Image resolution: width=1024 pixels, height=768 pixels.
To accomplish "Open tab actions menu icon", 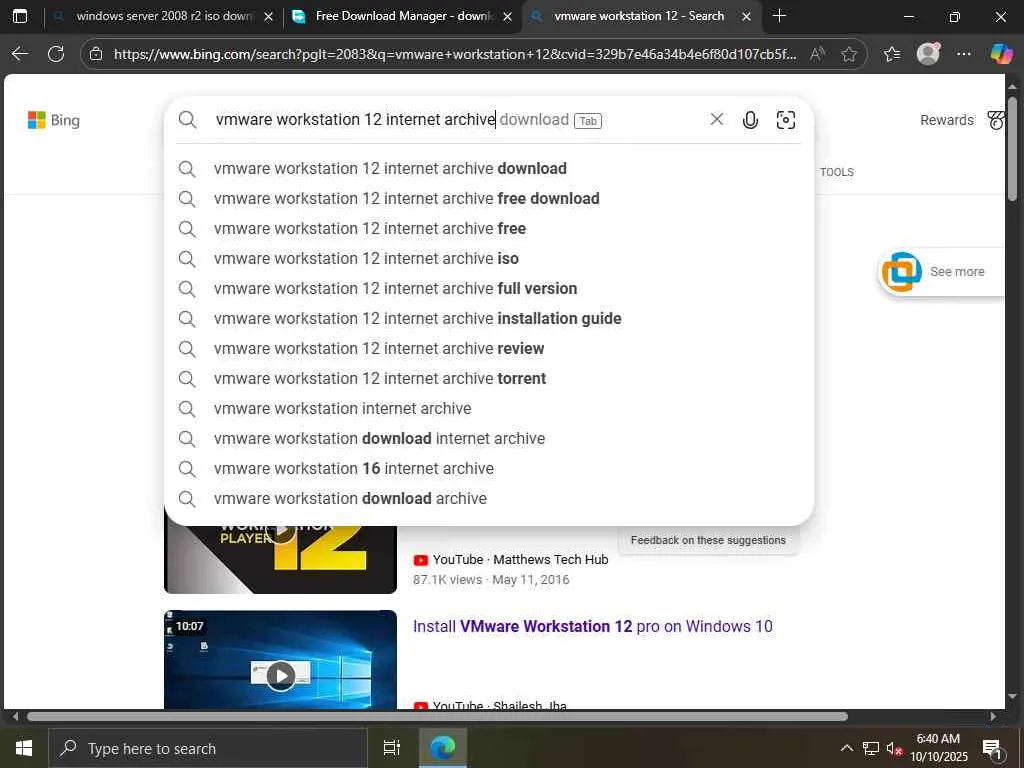I will pyautogui.click(x=20, y=16).
